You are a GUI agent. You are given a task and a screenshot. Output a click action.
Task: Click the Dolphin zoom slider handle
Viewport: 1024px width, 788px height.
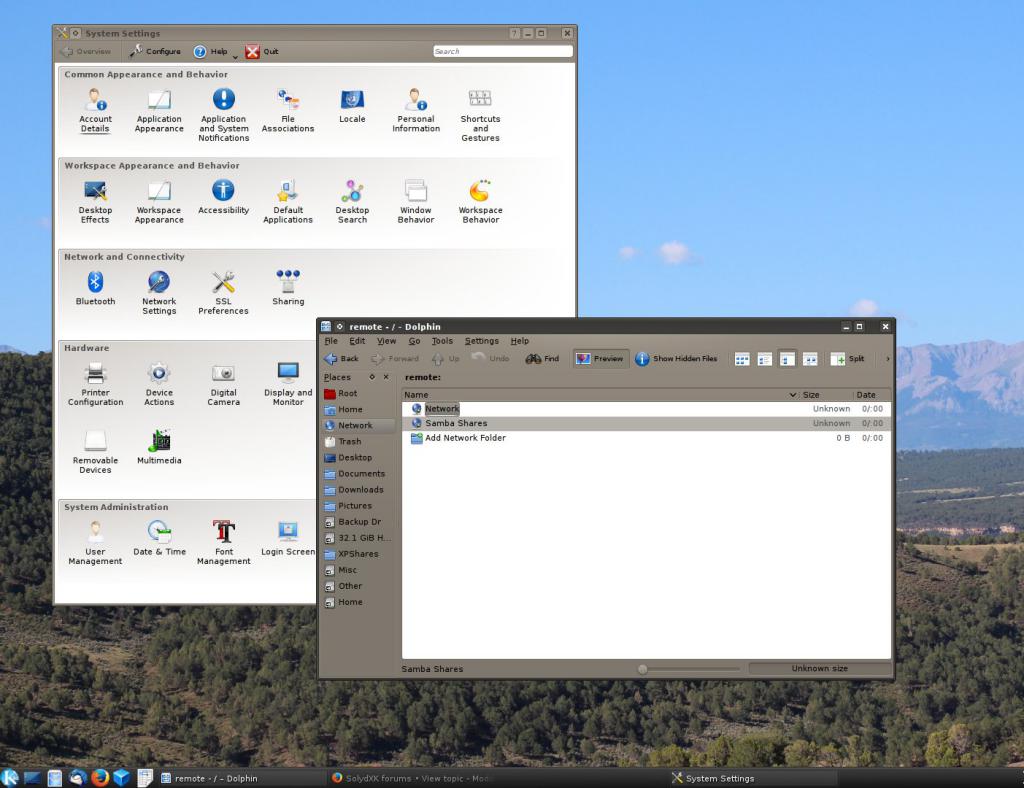[643, 669]
